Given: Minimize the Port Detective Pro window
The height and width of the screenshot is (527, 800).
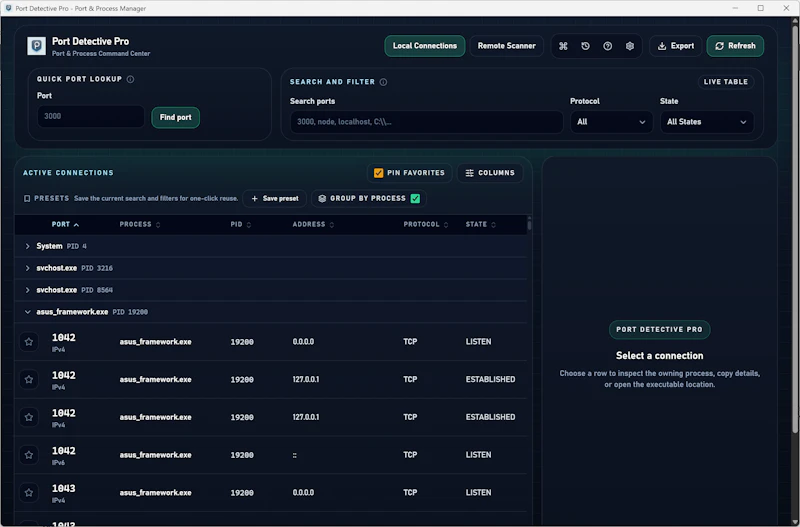Looking at the screenshot, I should point(735,8).
